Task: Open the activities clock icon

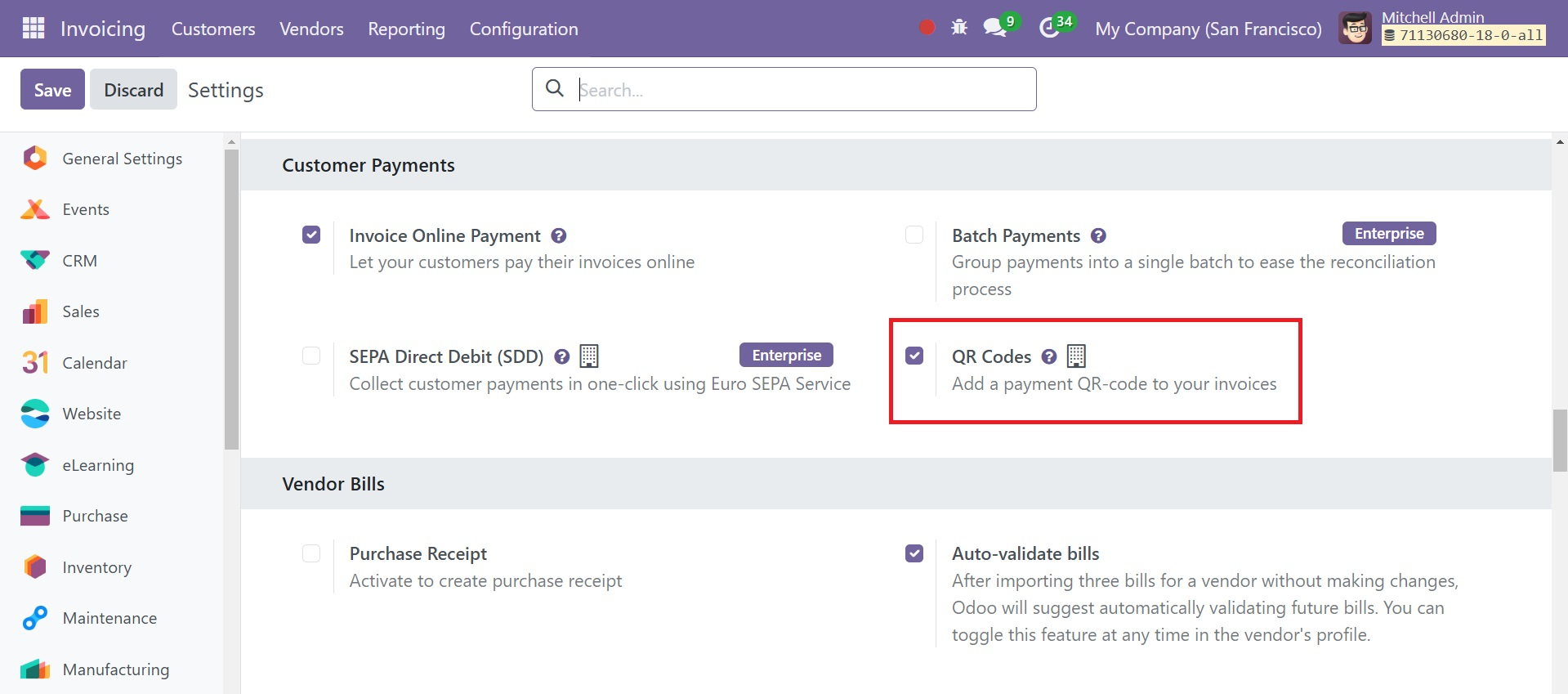Action: tap(1048, 29)
